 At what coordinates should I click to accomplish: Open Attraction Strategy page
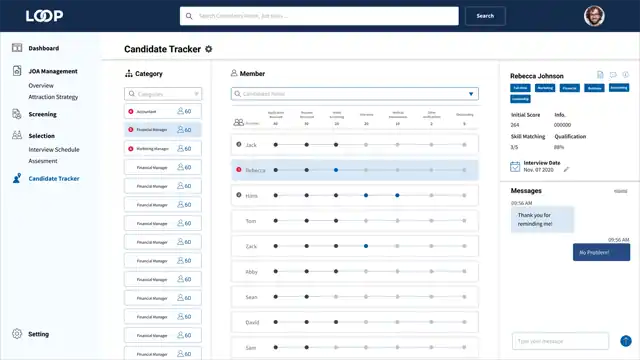[x=53, y=97]
